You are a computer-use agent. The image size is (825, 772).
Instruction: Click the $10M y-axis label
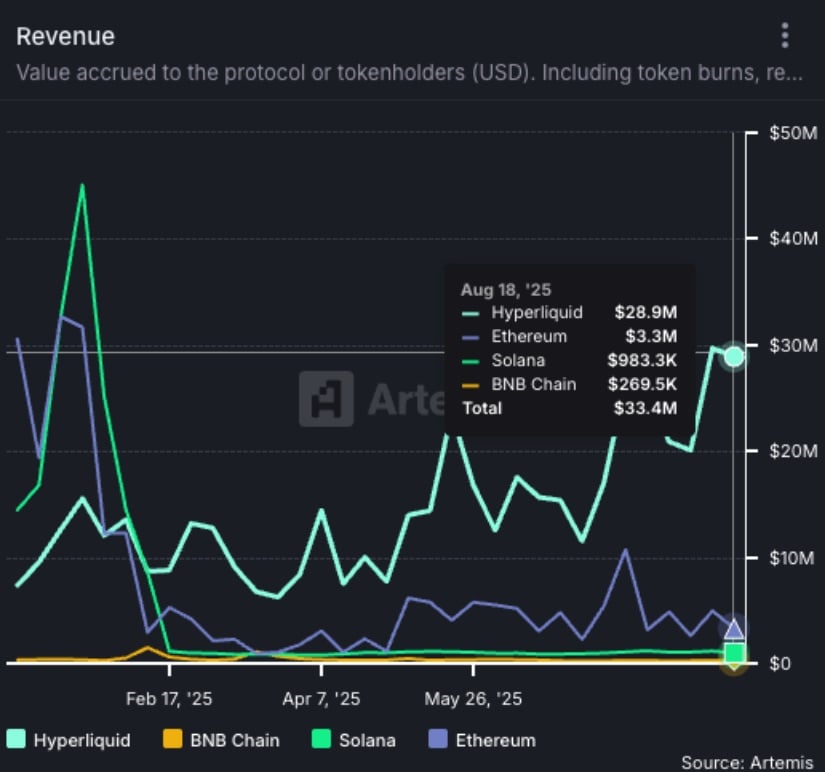(792, 558)
